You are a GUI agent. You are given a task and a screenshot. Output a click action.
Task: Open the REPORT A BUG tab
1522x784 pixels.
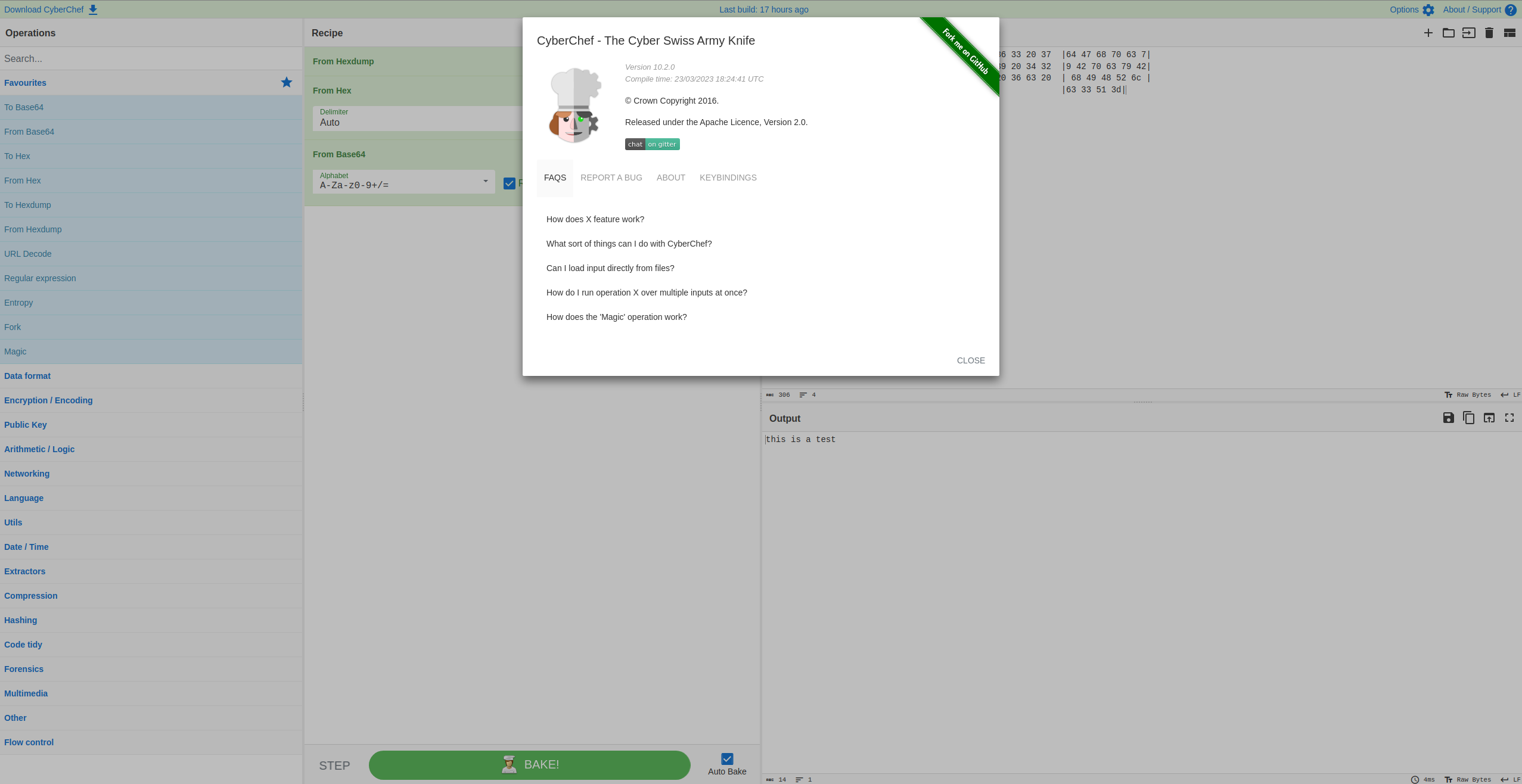611,178
